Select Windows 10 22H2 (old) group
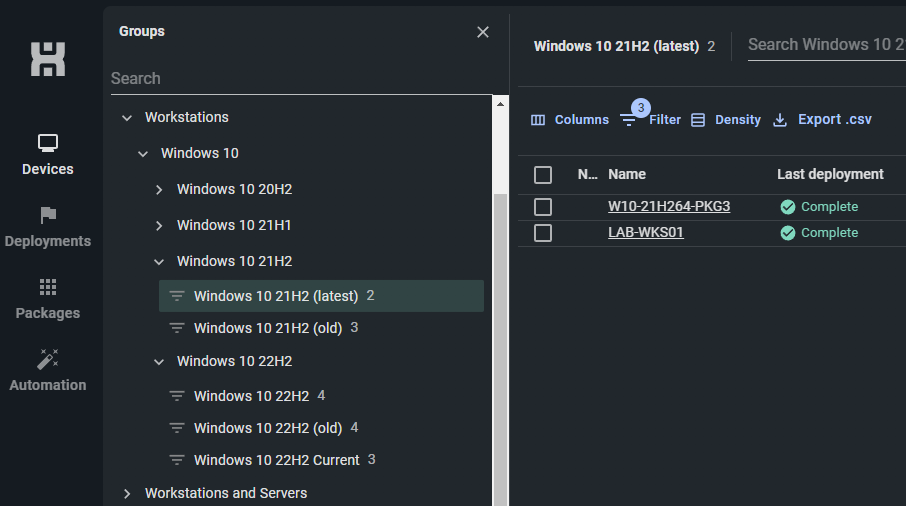The image size is (906, 506). click(321, 428)
